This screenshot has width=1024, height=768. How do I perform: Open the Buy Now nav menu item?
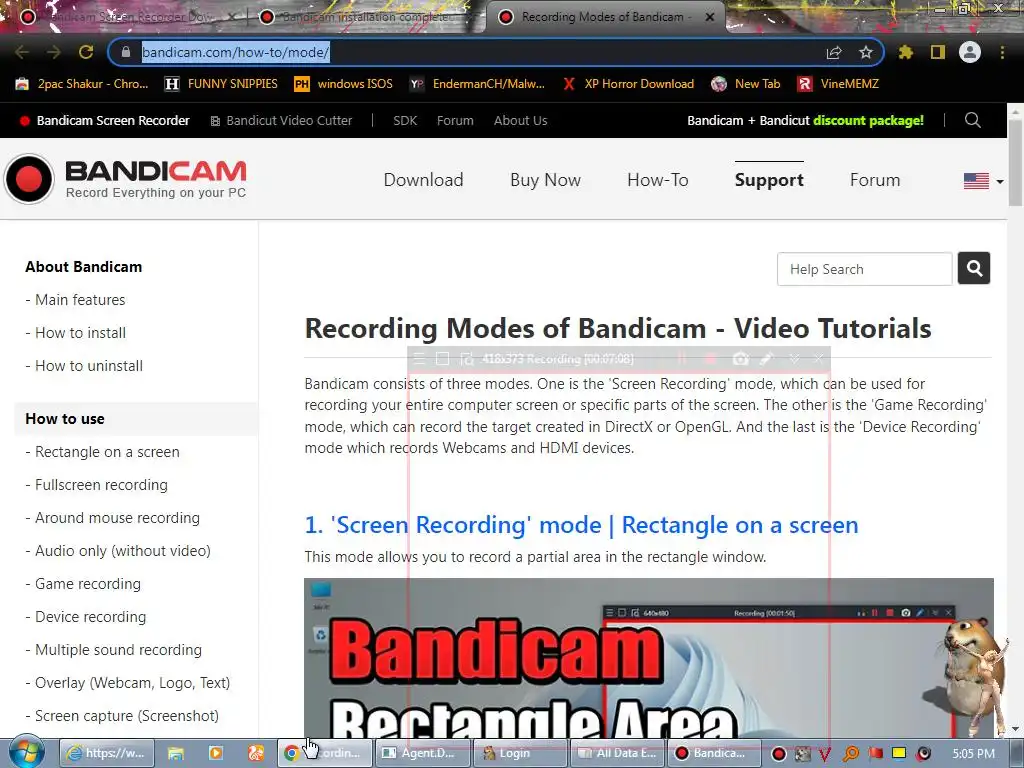(x=545, y=180)
